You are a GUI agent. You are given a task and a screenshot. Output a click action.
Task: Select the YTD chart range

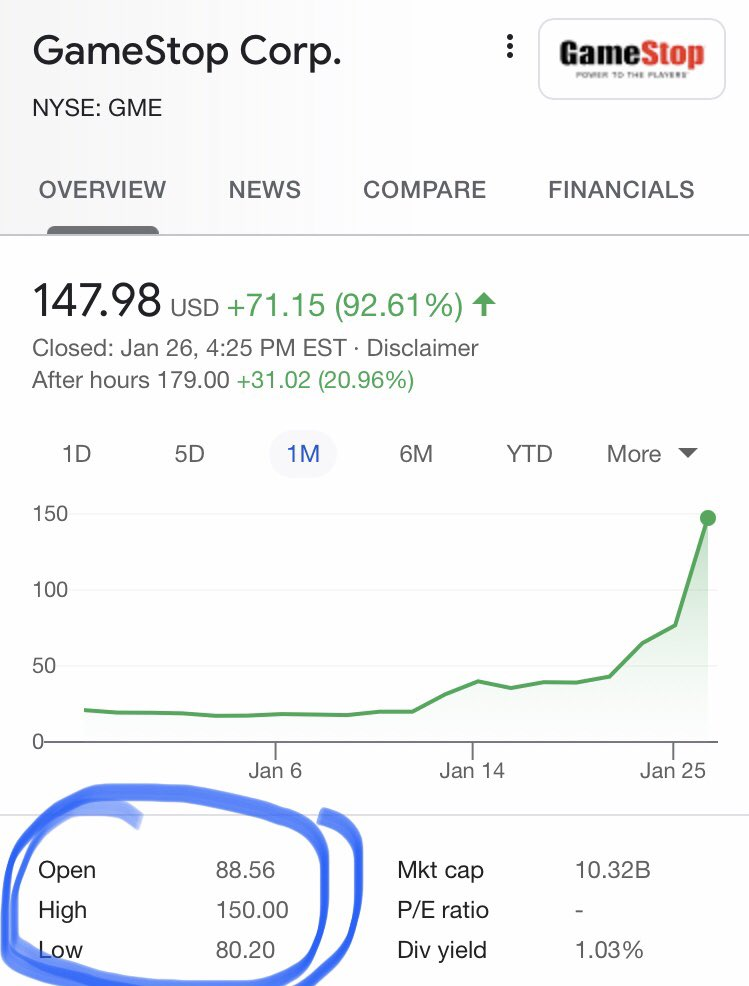[x=529, y=454]
